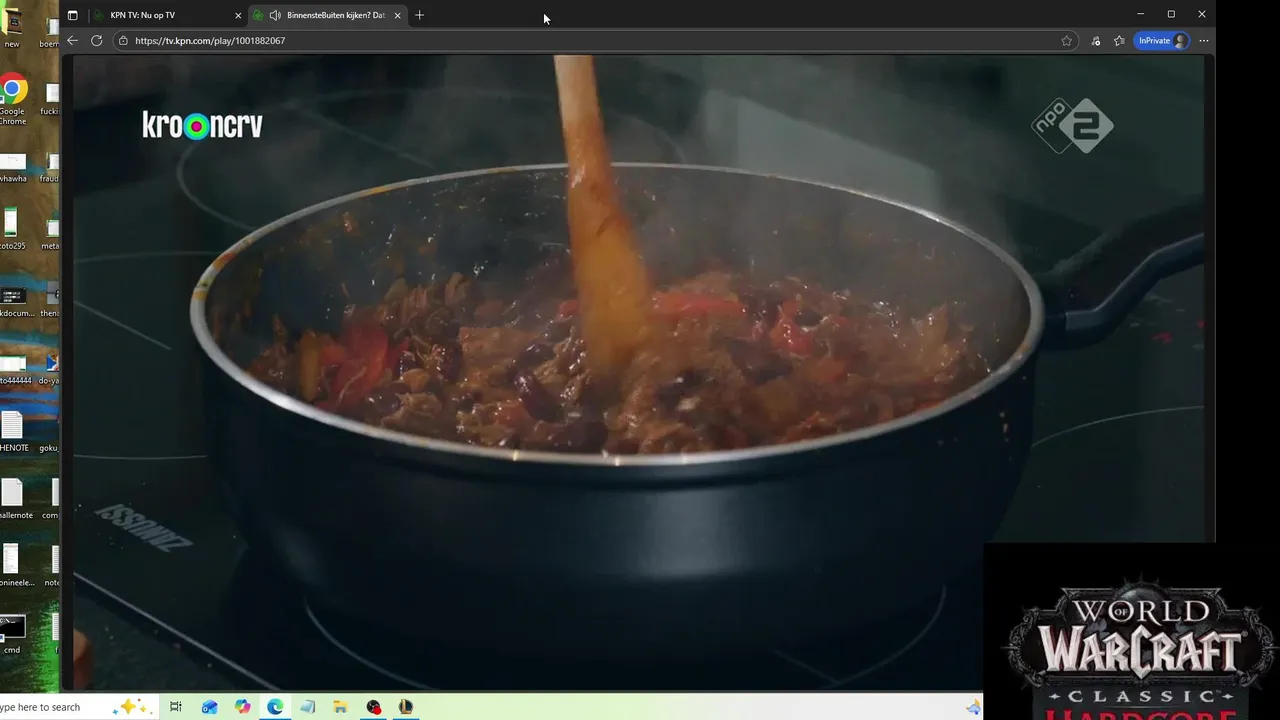Close the KPN TV: Nu op TV tab
The width and height of the screenshot is (1280, 720).
(x=238, y=15)
